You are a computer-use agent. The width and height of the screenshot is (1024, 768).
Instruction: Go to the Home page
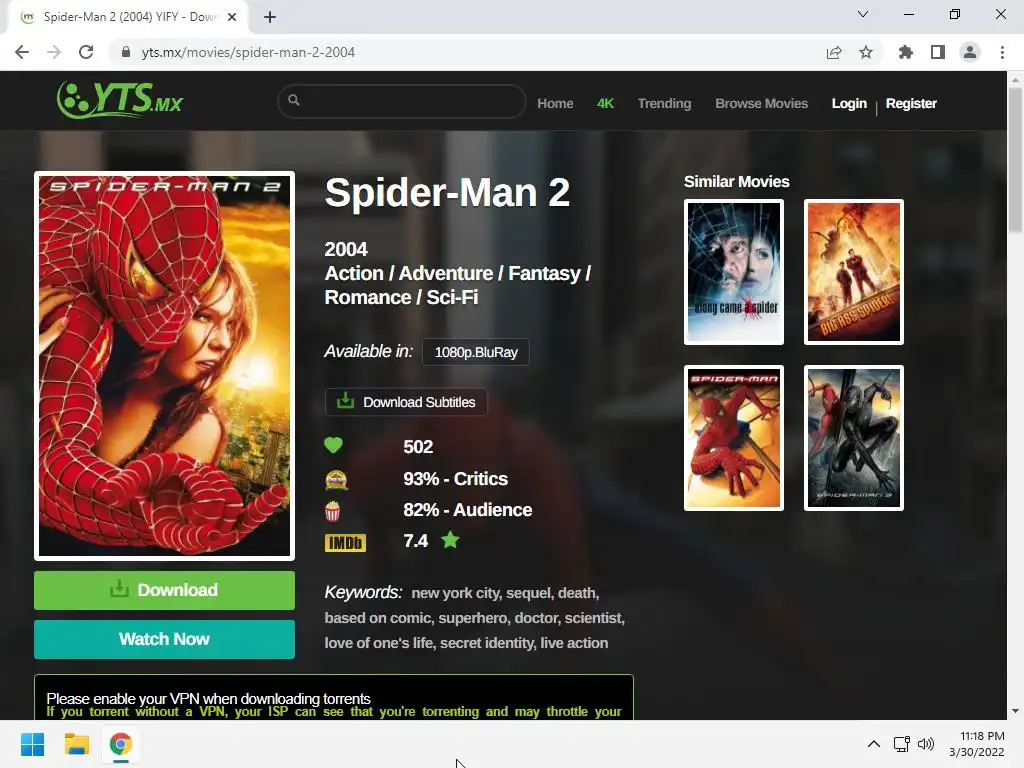click(555, 103)
